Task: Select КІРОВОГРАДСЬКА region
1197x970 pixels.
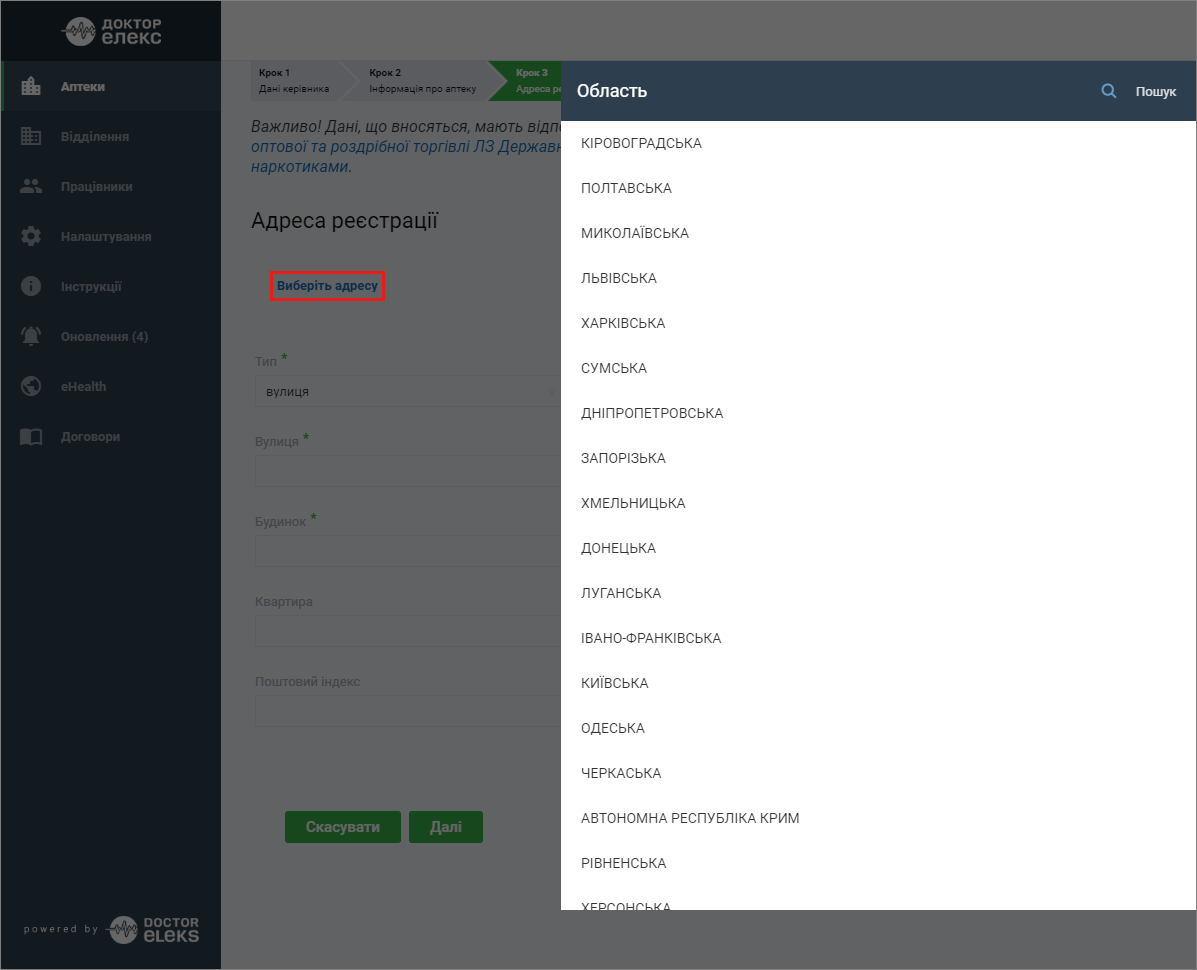Action: tap(878, 143)
